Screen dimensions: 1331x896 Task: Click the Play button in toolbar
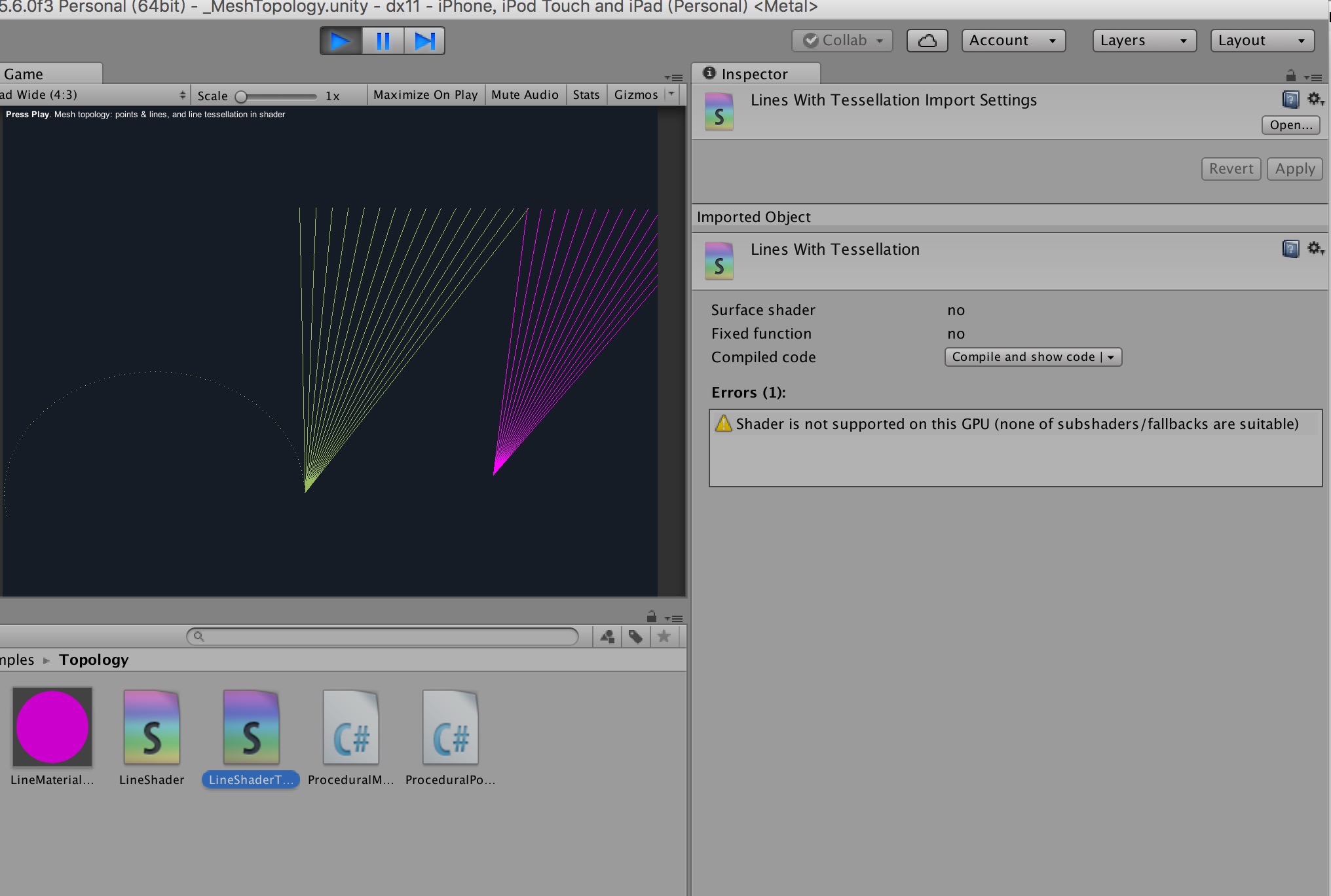340,41
